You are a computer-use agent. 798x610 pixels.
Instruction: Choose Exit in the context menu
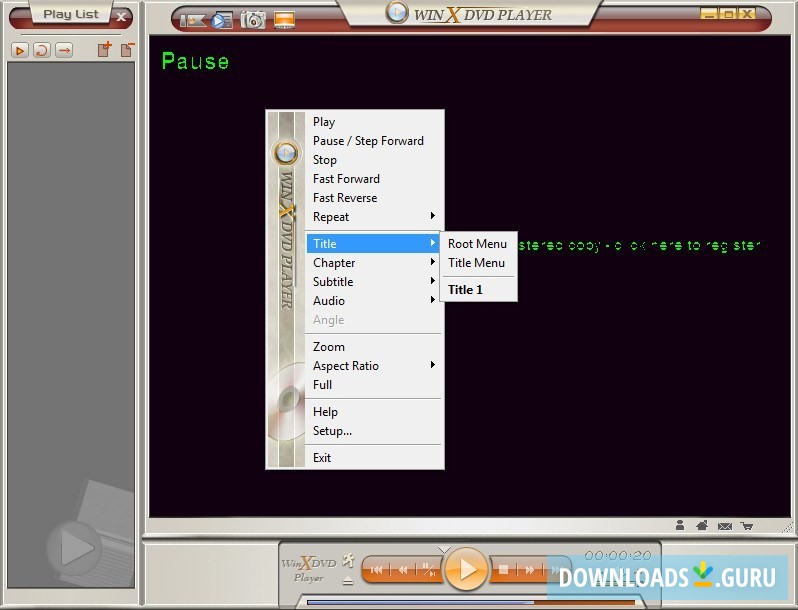point(375,458)
